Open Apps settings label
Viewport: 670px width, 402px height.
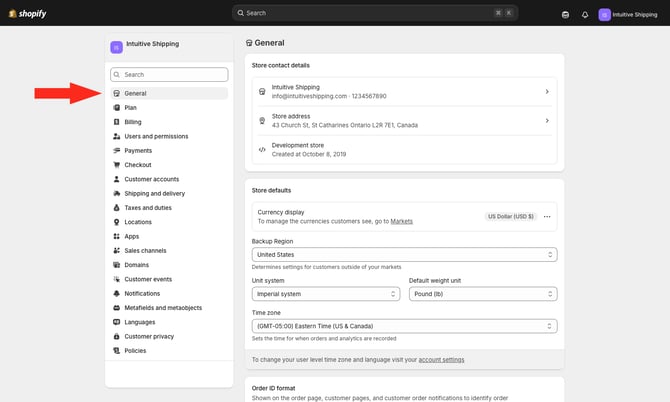(x=132, y=237)
